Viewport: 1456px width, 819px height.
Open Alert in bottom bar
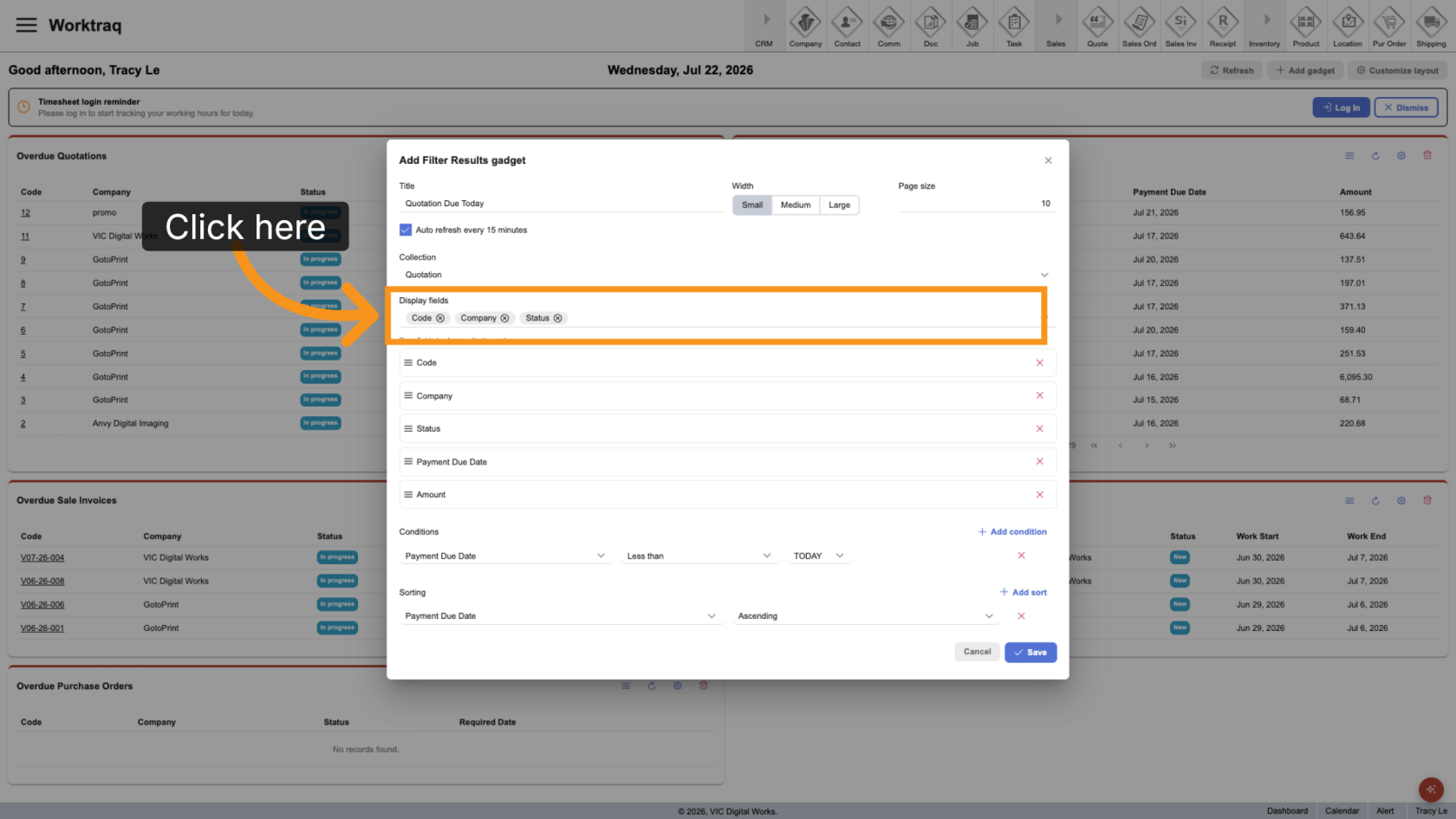(x=1385, y=811)
